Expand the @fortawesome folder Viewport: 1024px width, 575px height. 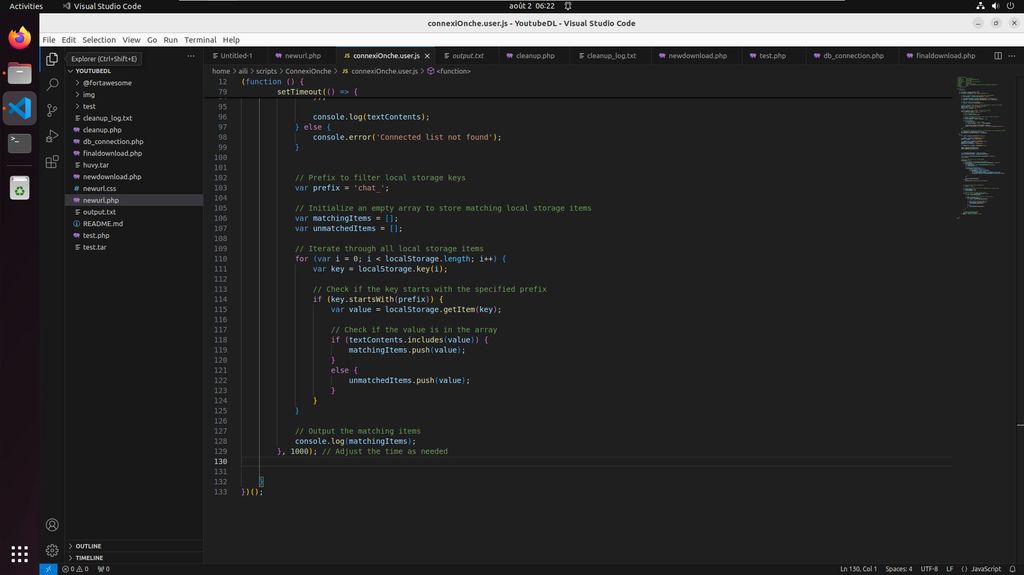(x=106, y=83)
